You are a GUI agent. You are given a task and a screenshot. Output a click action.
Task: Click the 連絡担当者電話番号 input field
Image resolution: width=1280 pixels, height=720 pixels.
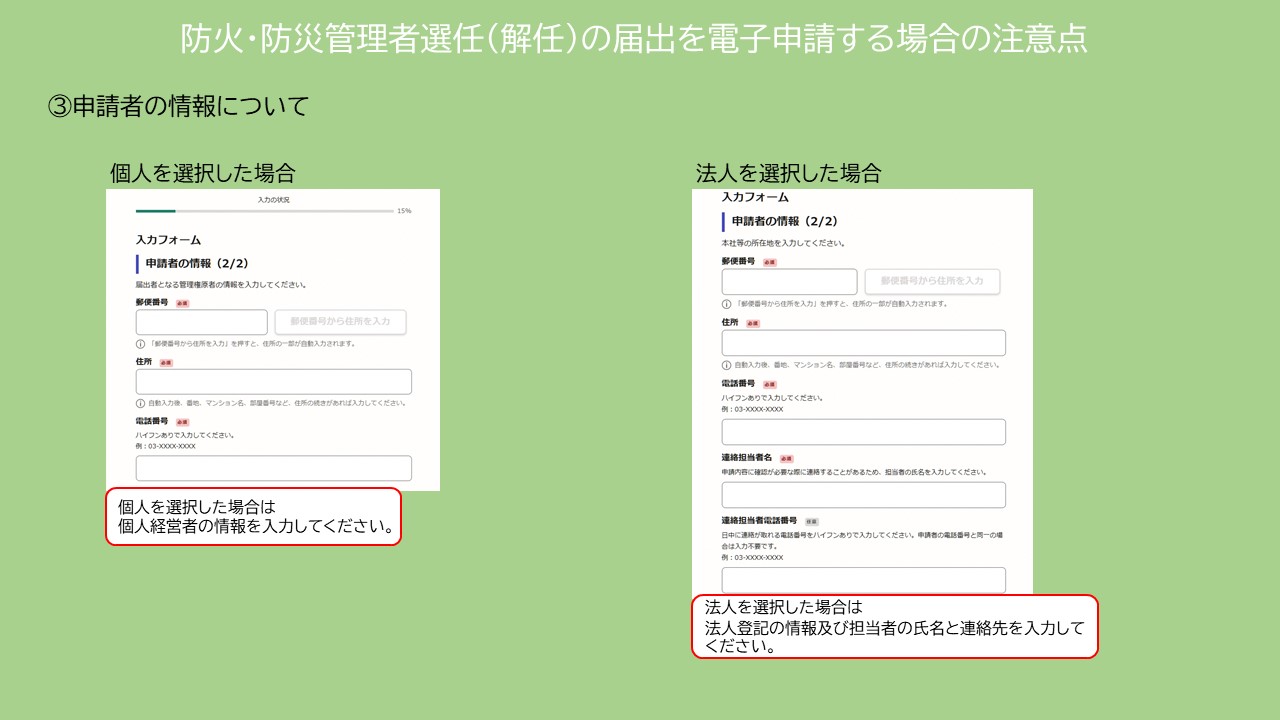[863, 580]
